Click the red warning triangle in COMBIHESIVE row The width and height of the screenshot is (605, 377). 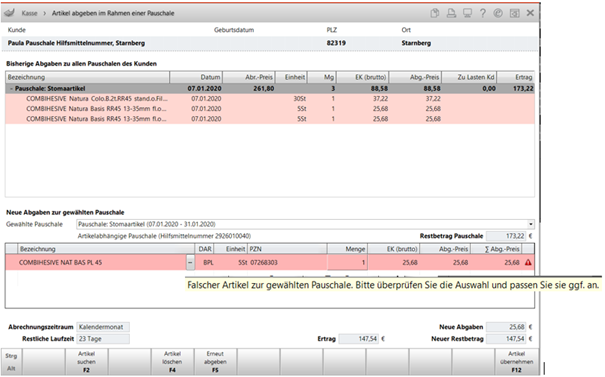(528, 262)
